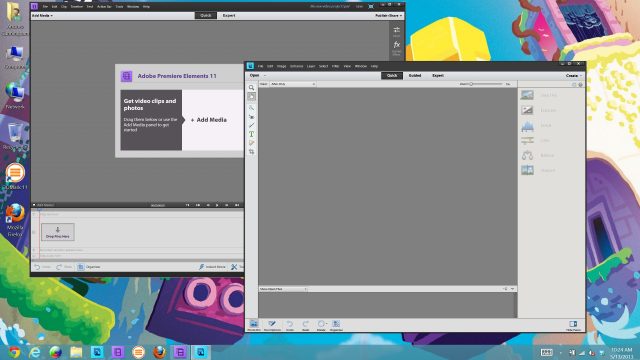640x360 pixels.
Task: Select the Crop tool
Action: 251,151
